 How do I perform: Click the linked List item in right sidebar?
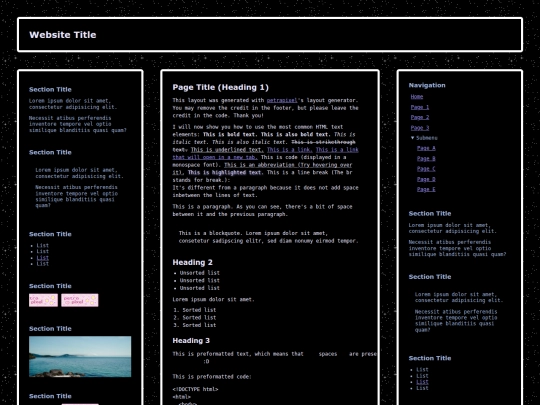point(422,382)
